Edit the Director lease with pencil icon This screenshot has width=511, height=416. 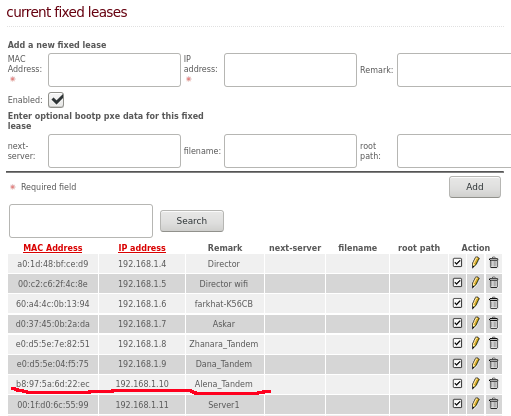pos(475,263)
